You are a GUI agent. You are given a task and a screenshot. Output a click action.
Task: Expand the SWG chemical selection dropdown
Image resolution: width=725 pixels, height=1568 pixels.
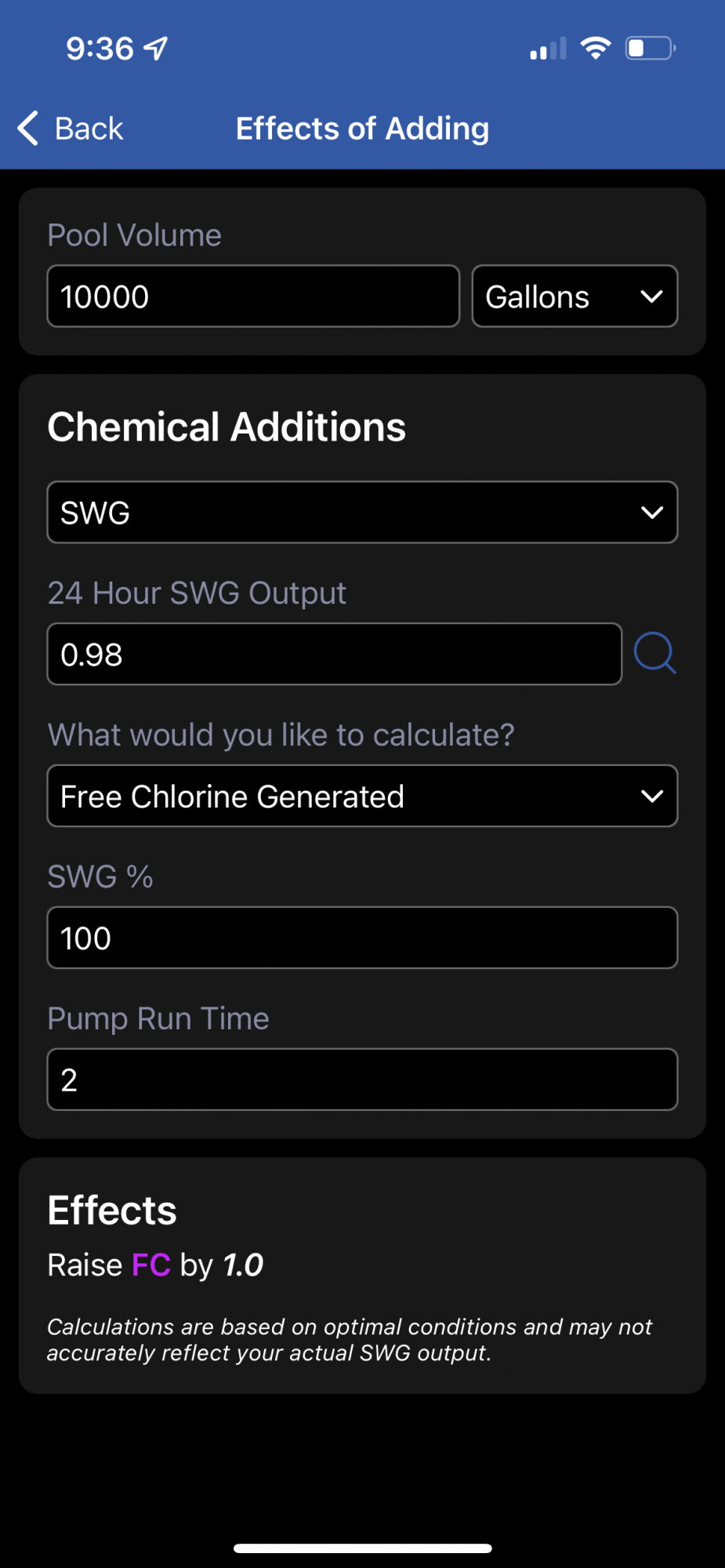(x=362, y=512)
